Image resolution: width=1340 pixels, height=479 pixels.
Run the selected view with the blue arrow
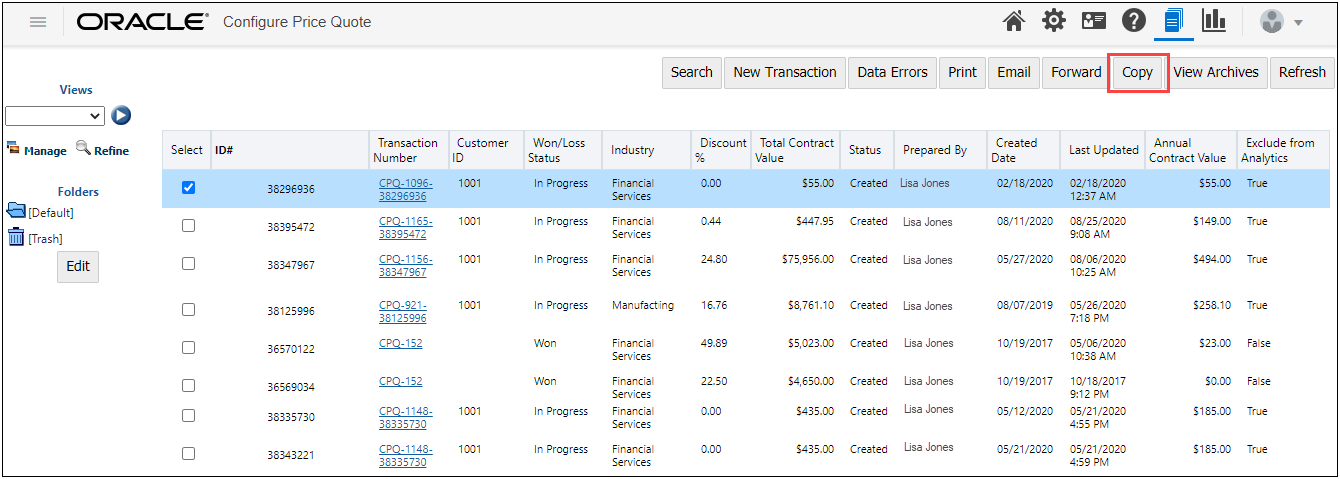click(x=121, y=116)
